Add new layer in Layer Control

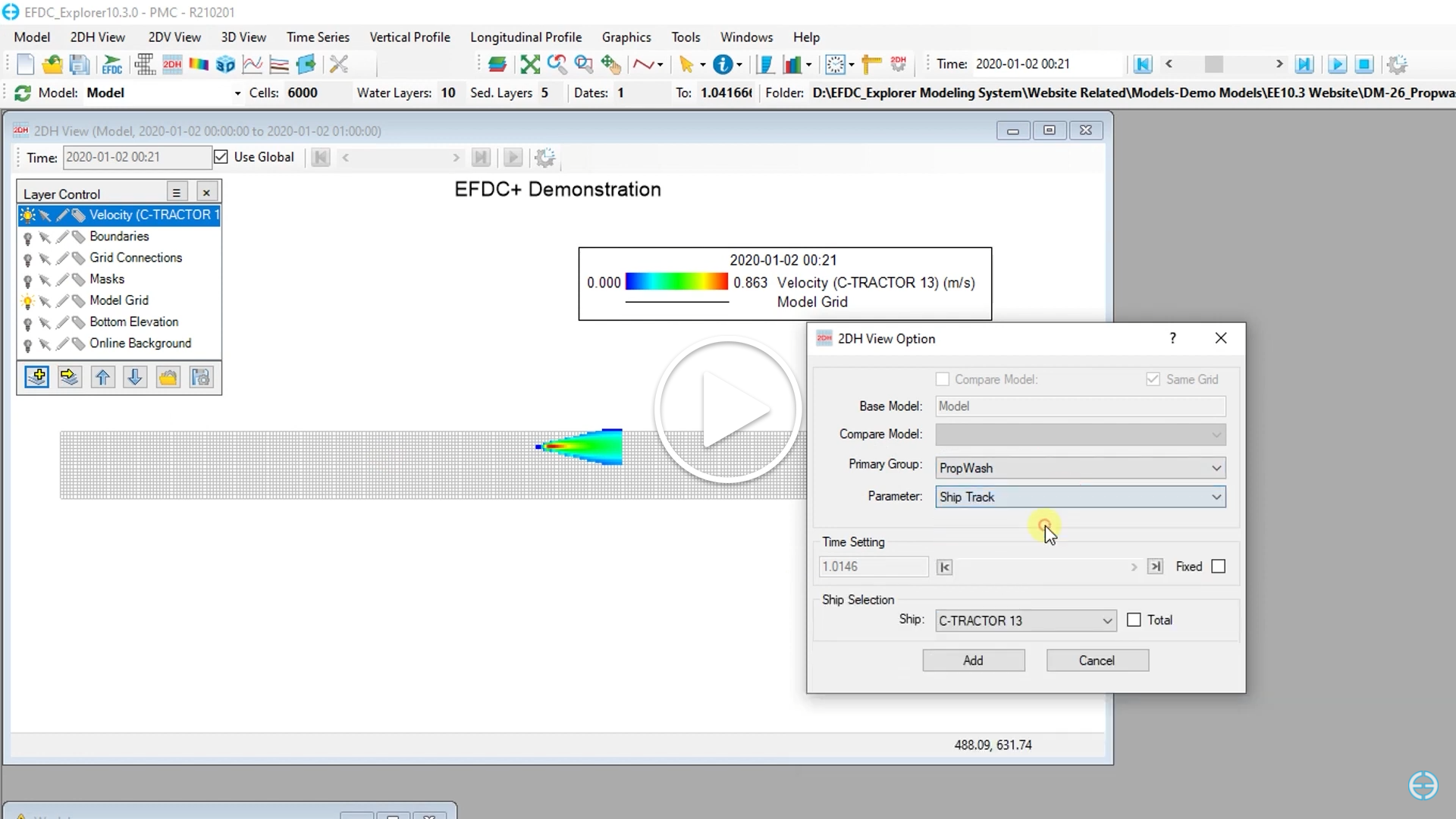(x=36, y=377)
